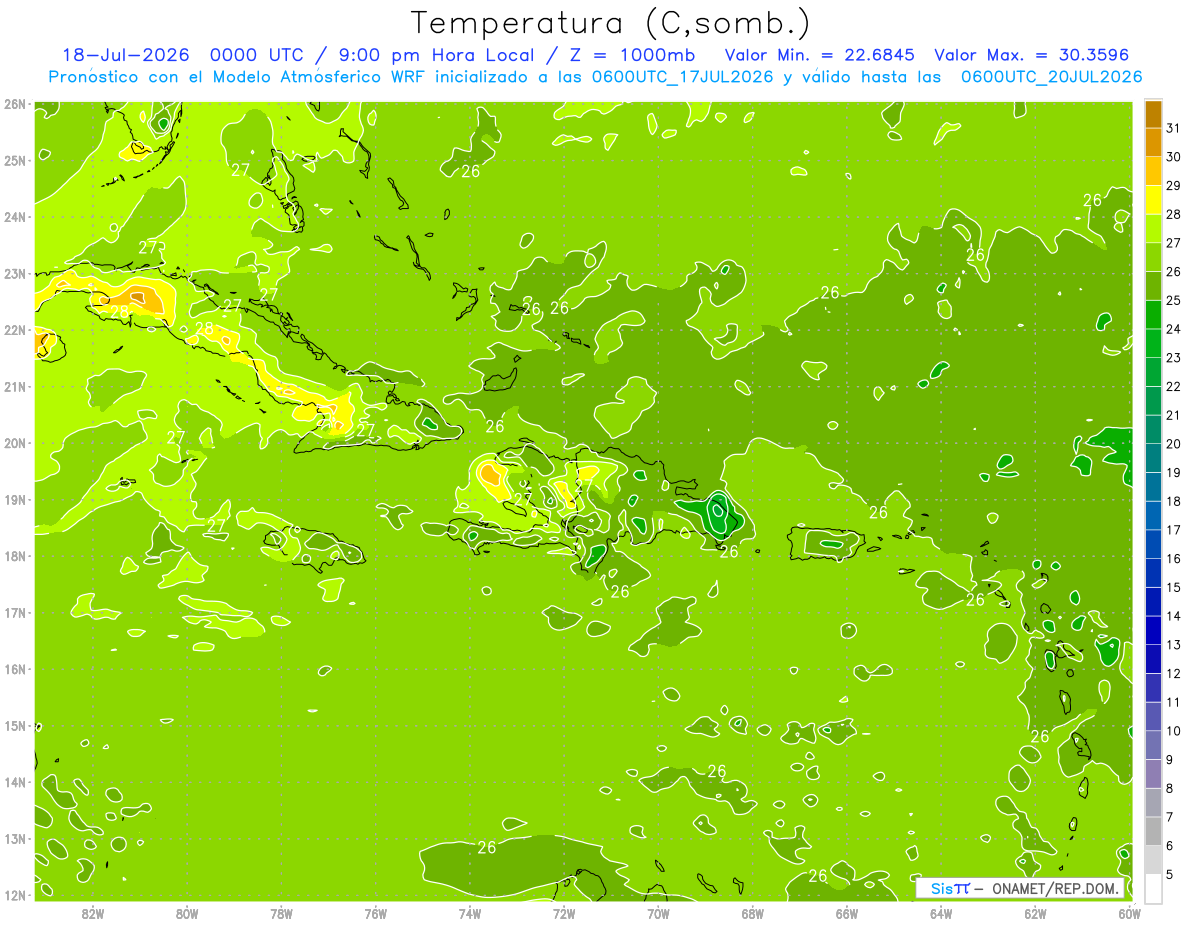Click the '25N' latitude axis label
The image size is (1200, 927).
click(14, 161)
